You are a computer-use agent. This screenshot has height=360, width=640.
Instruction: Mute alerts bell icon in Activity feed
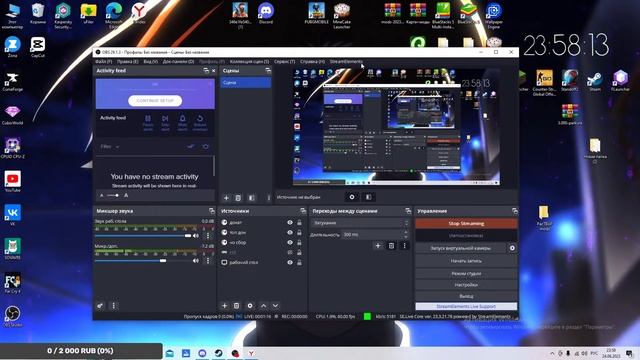[x=182, y=122]
